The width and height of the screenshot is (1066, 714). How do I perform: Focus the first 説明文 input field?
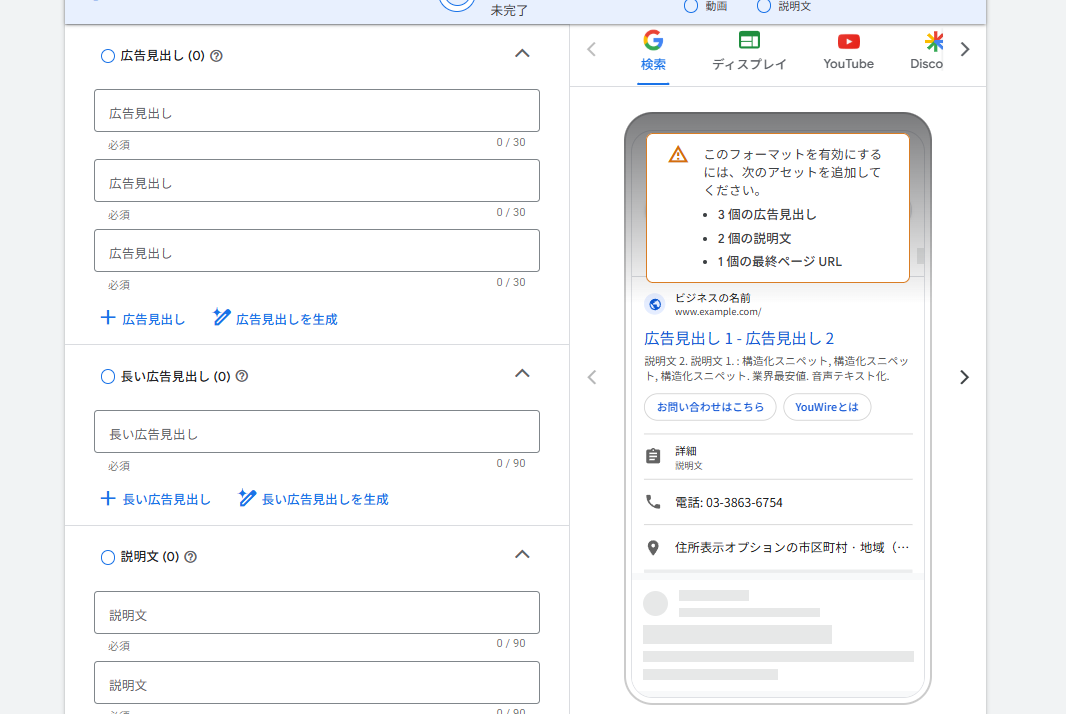[x=317, y=613]
